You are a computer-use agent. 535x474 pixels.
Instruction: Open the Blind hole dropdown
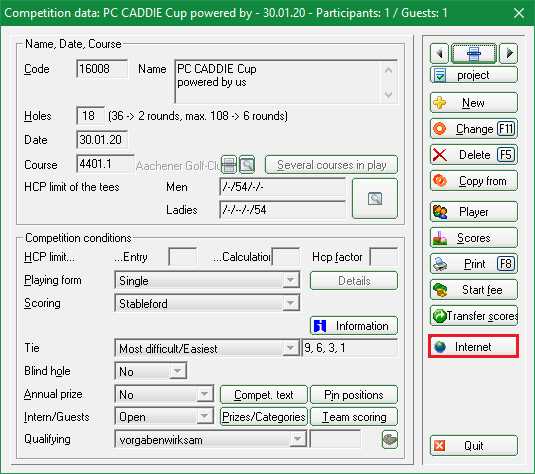177,371
